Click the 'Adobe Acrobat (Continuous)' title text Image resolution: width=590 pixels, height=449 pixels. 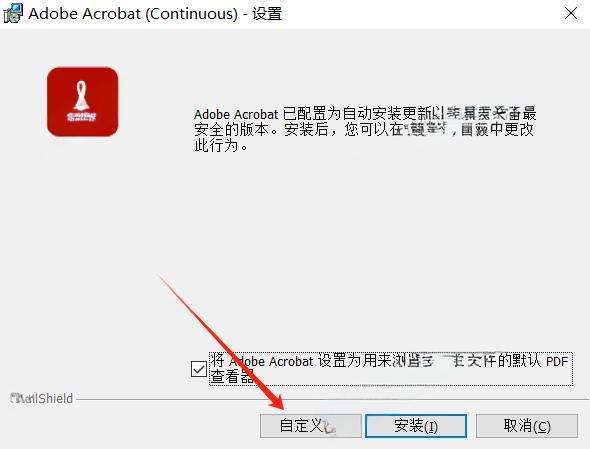(133, 14)
